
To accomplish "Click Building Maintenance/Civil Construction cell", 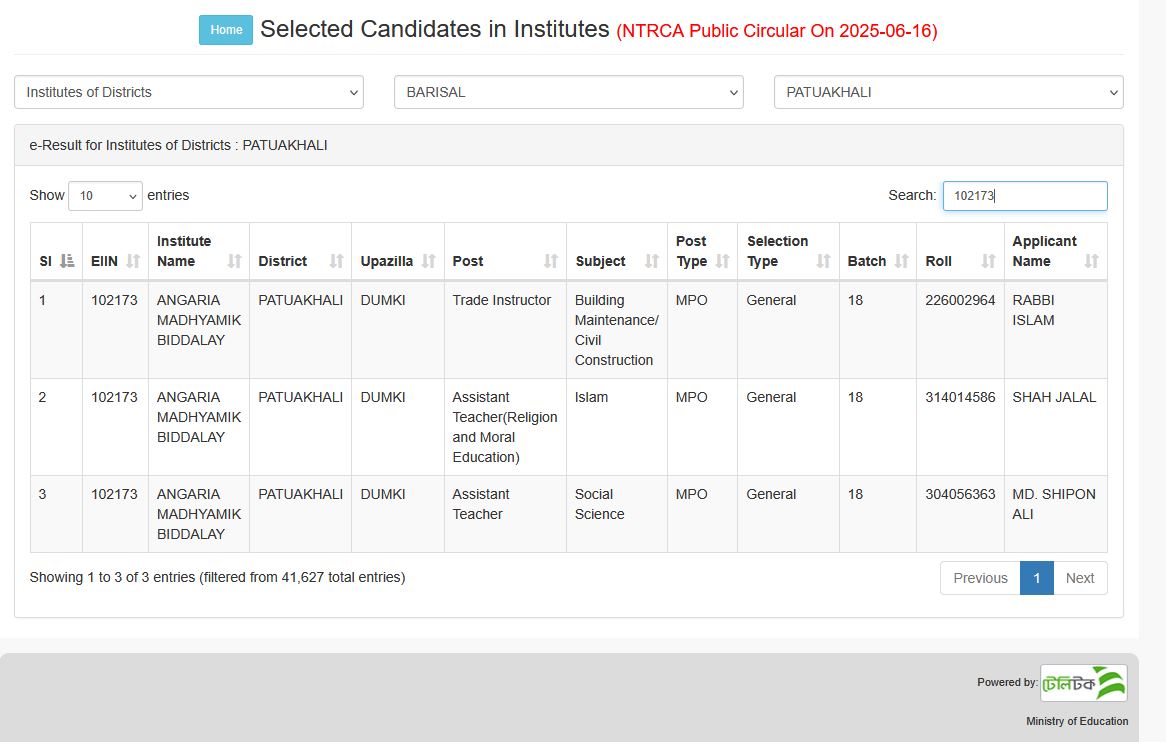I will (616, 330).
